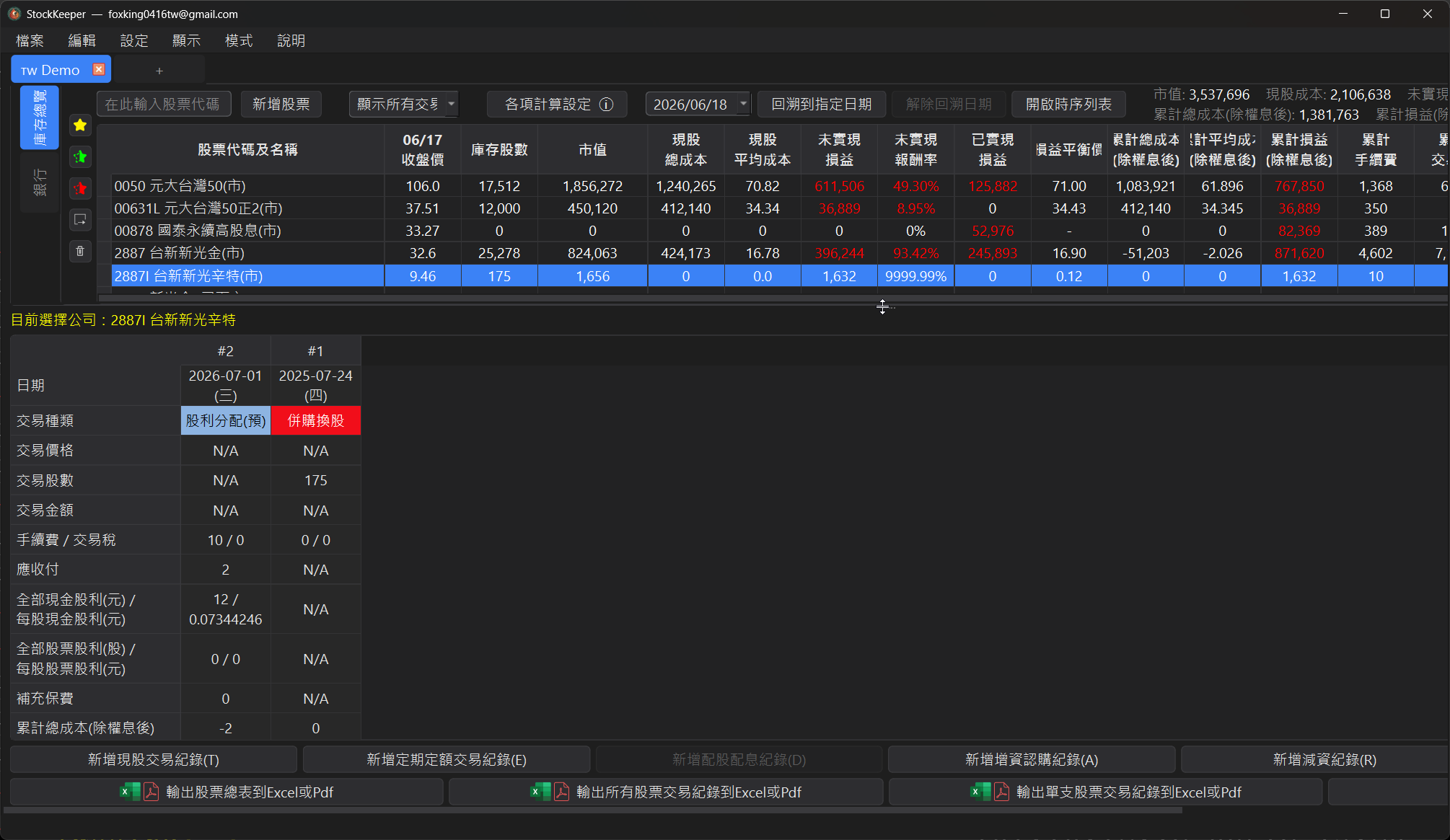Open the 模式 menu
Viewport: 1450px width, 840px height.
tap(239, 40)
